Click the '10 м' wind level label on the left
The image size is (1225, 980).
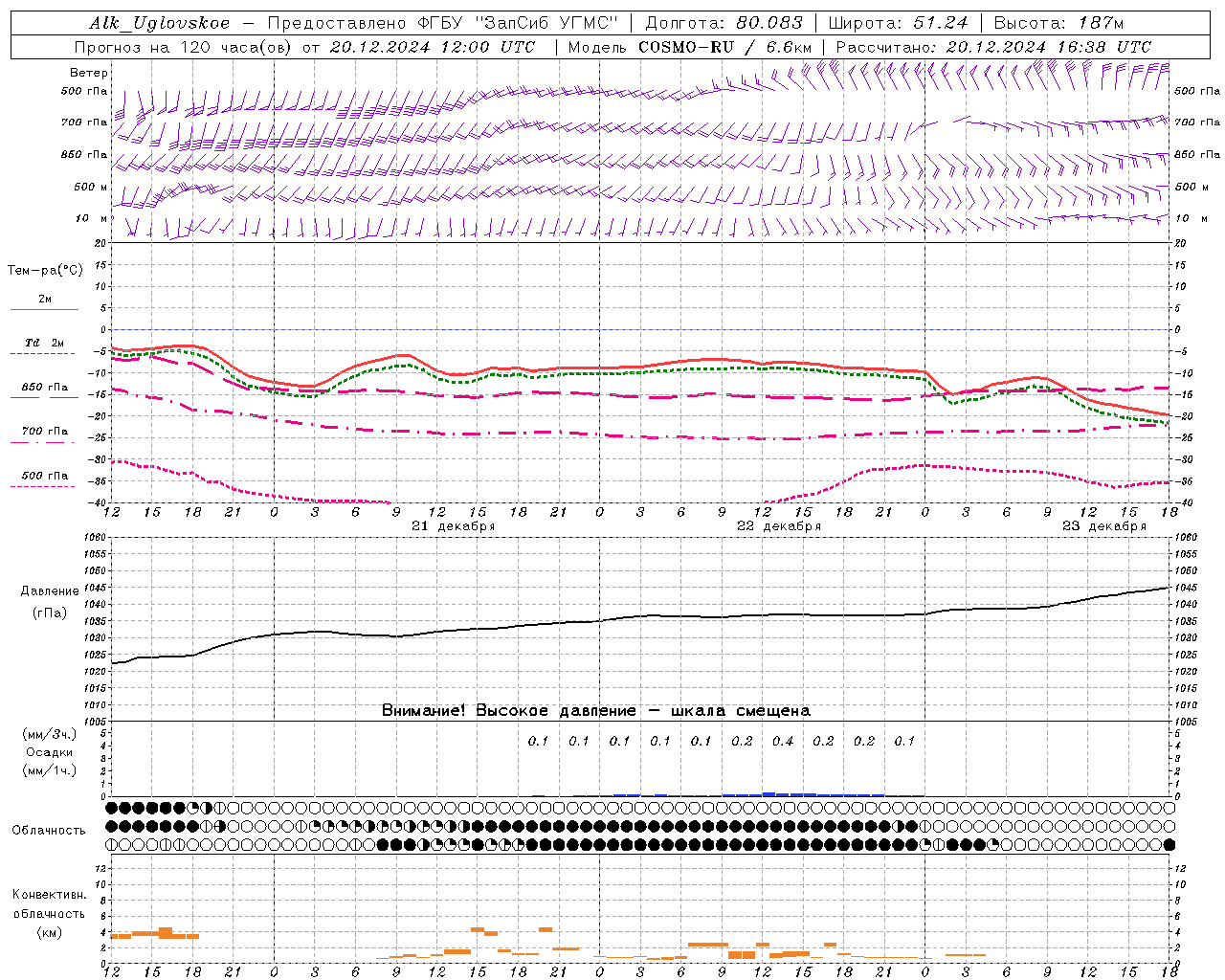[92, 218]
